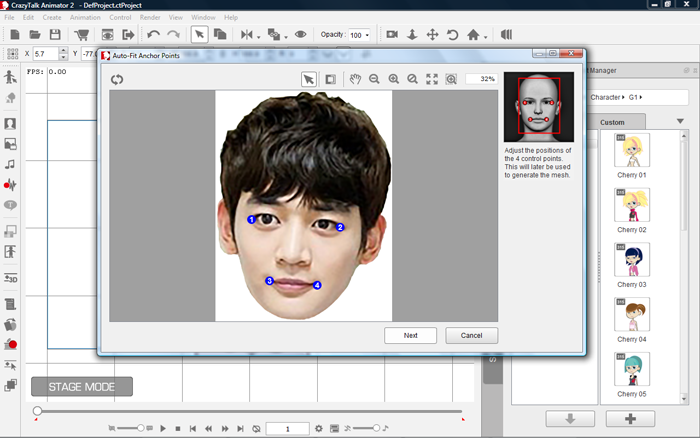Click the shopping cart icon

[82, 35]
